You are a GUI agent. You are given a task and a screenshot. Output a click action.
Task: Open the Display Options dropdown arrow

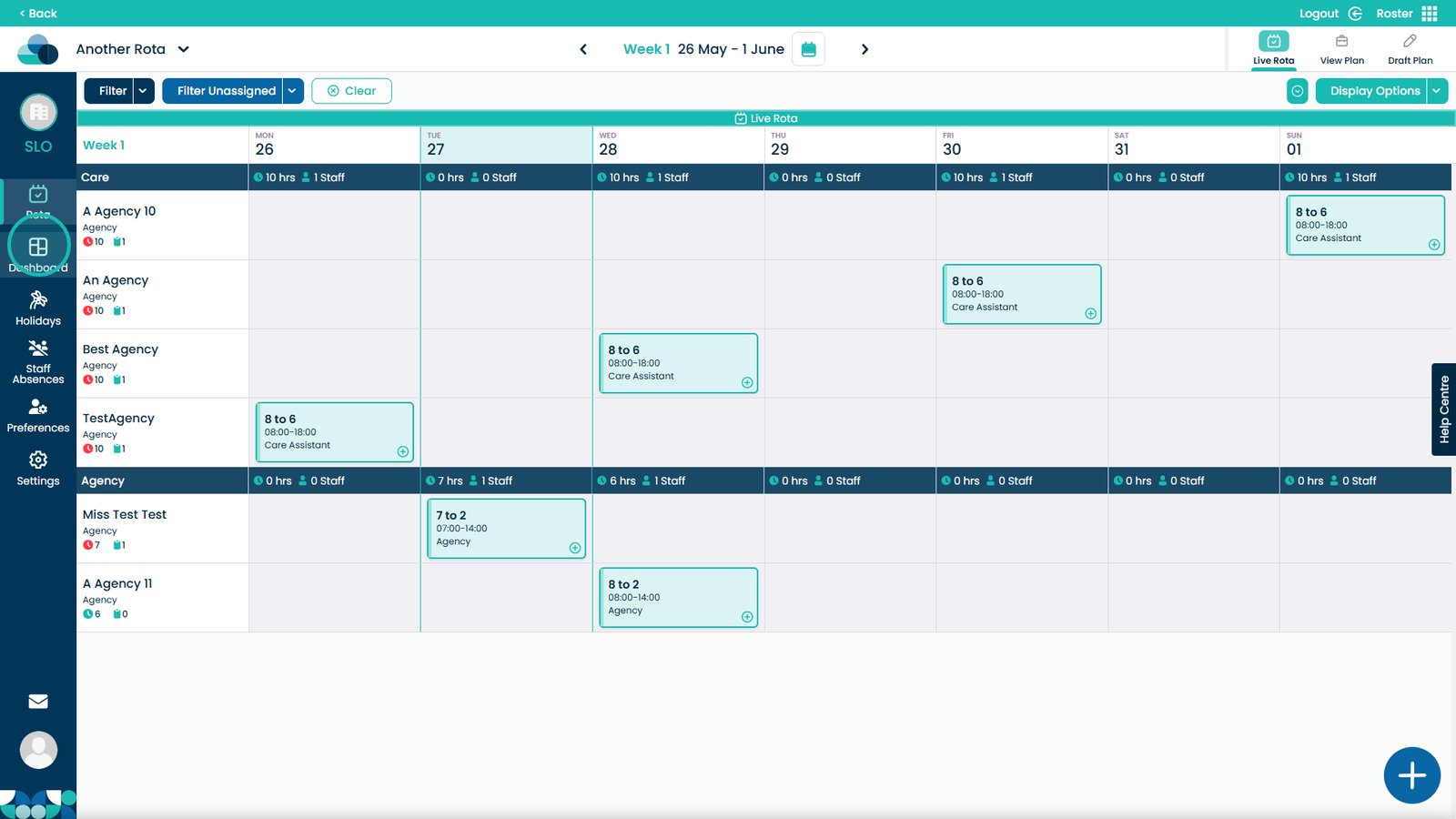point(1437,91)
